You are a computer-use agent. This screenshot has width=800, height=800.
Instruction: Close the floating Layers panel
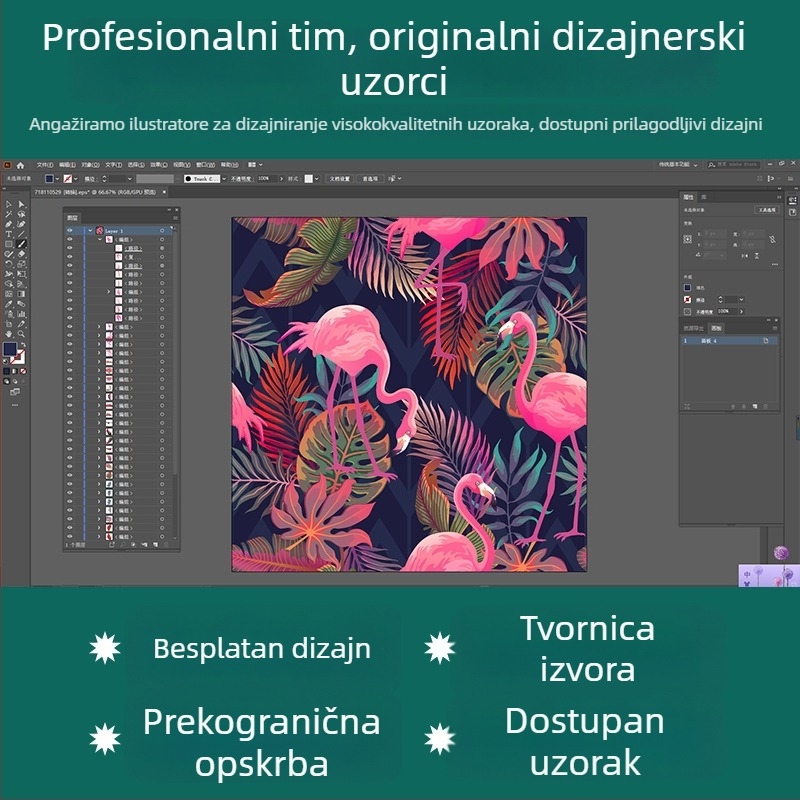point(177,210)
